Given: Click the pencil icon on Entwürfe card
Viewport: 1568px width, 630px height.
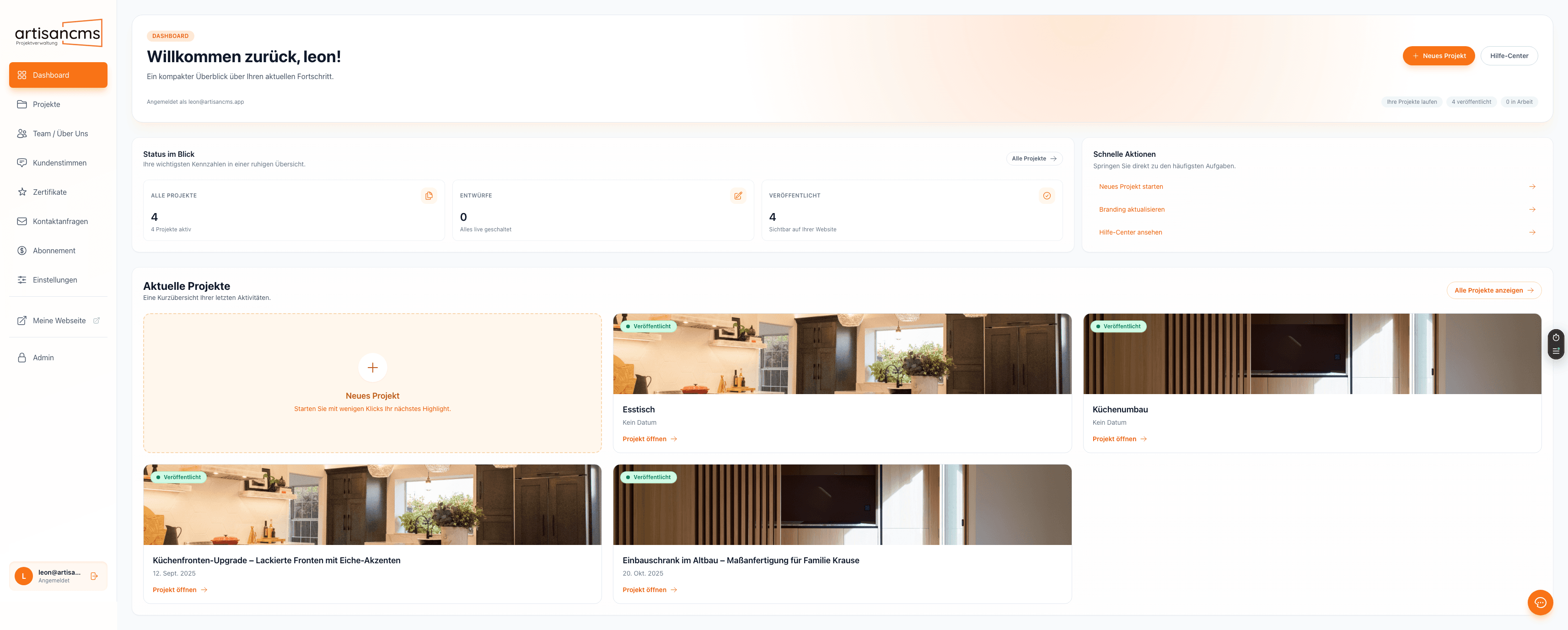Looking at the screenshot, I should point(738,196).
